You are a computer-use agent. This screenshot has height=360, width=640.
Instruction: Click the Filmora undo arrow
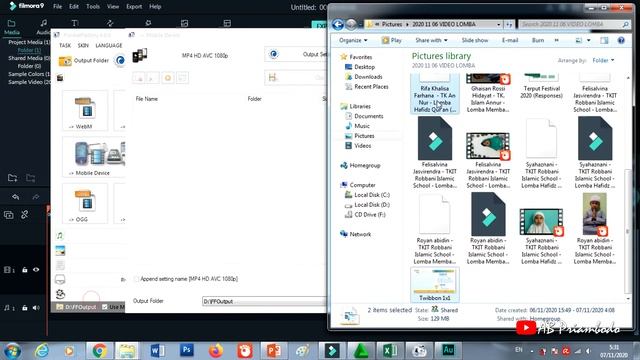click(x=16, y=197)
